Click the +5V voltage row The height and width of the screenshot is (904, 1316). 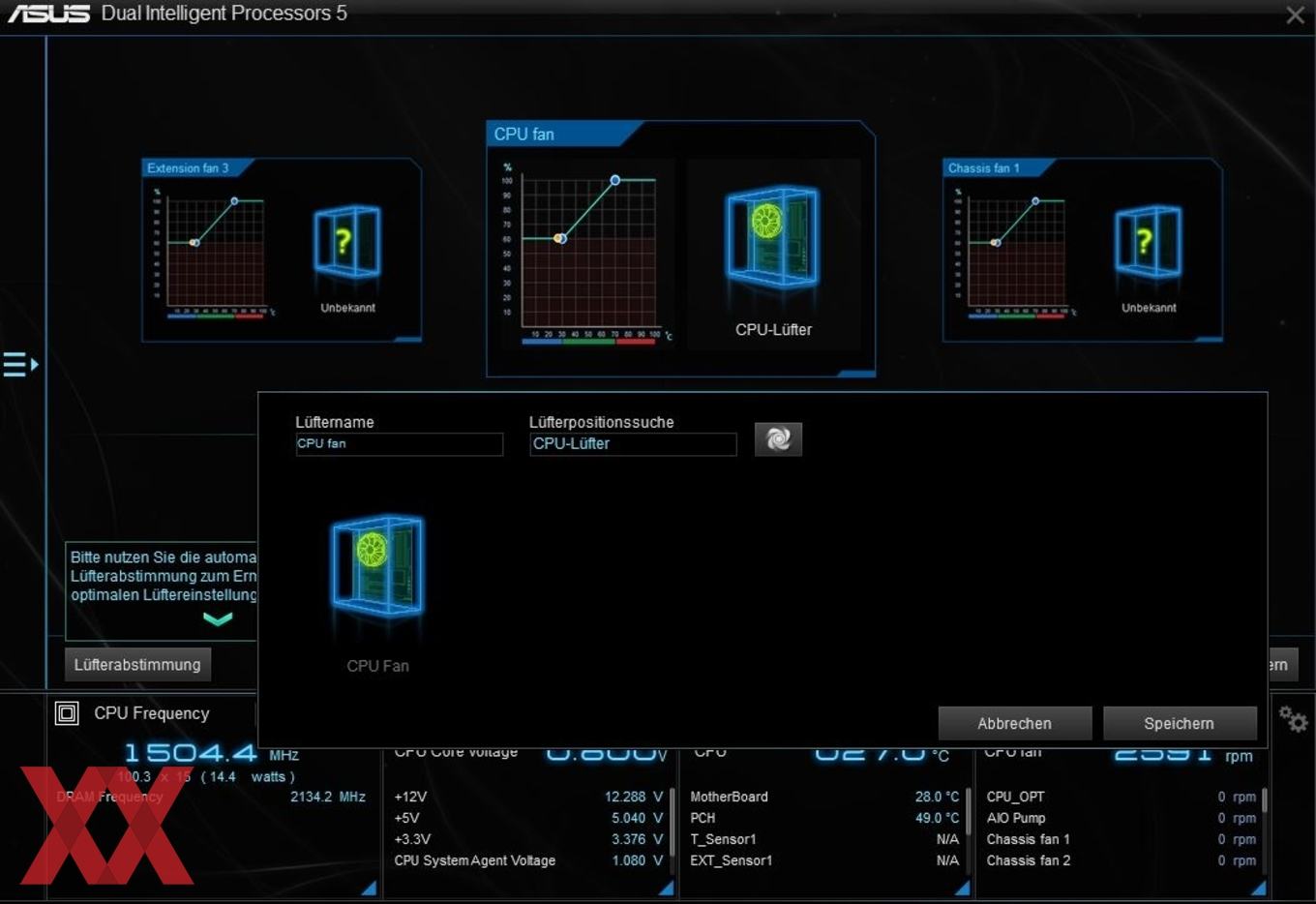point(528,818)
